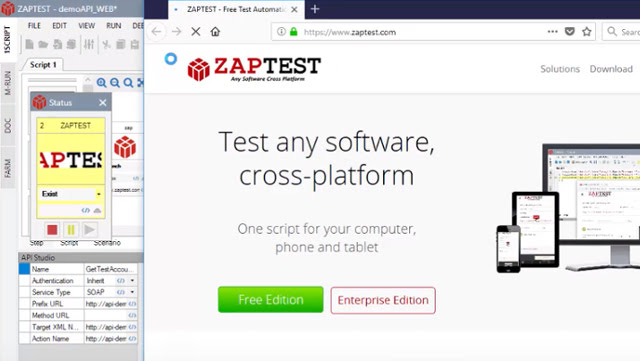This screenshot has width=640, height=361.
Task: Click the code icon in Prefix URL row
Action: point(132,304)
